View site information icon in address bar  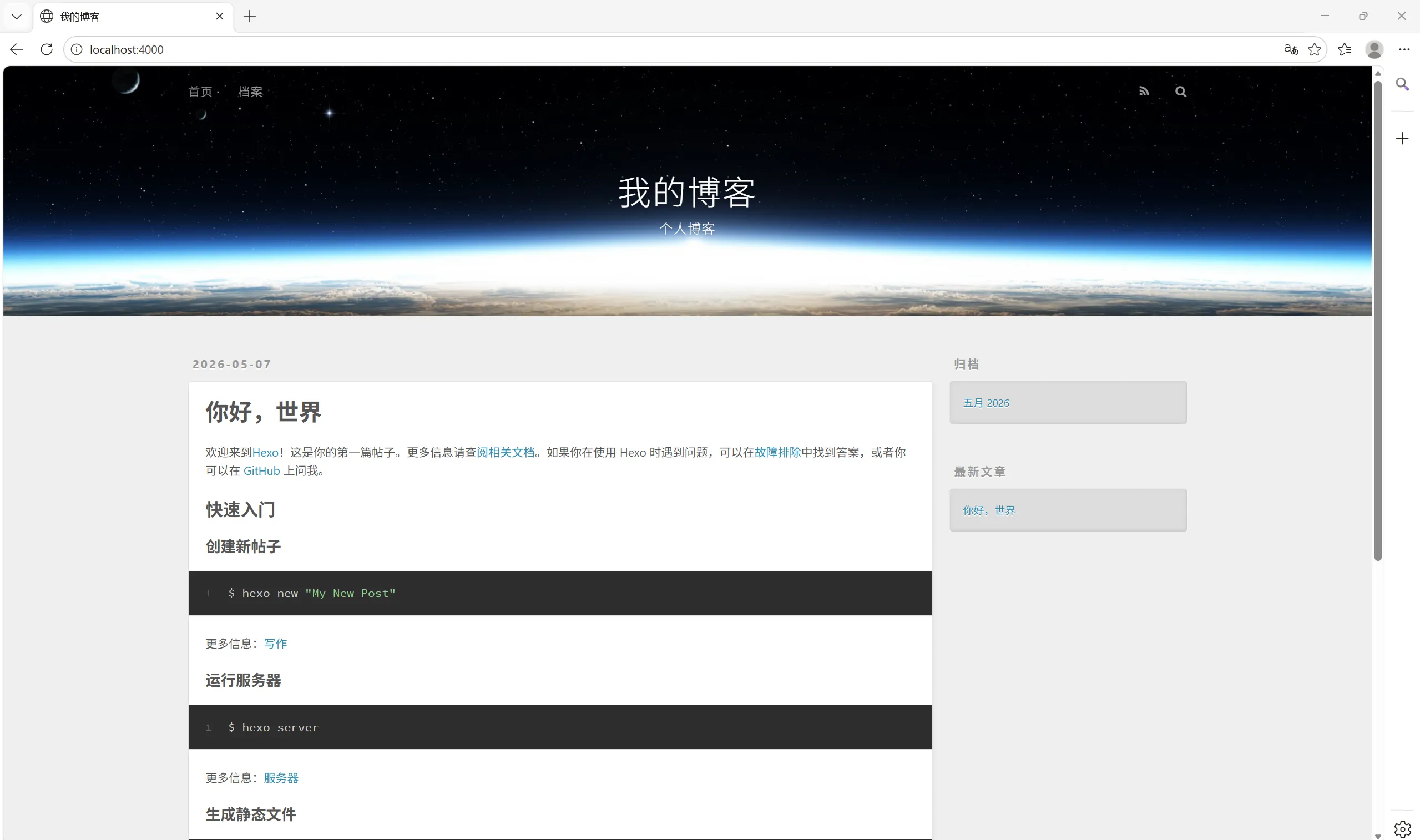click(x=77, y=50)
